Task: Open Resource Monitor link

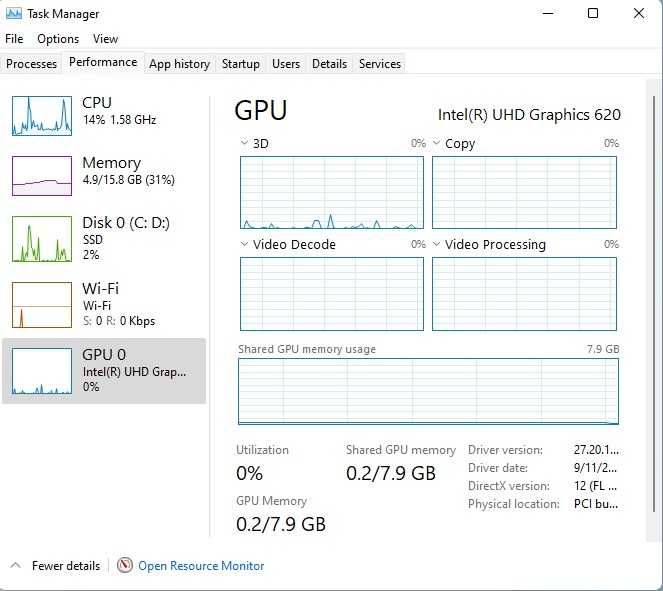Action: [201, 566]
